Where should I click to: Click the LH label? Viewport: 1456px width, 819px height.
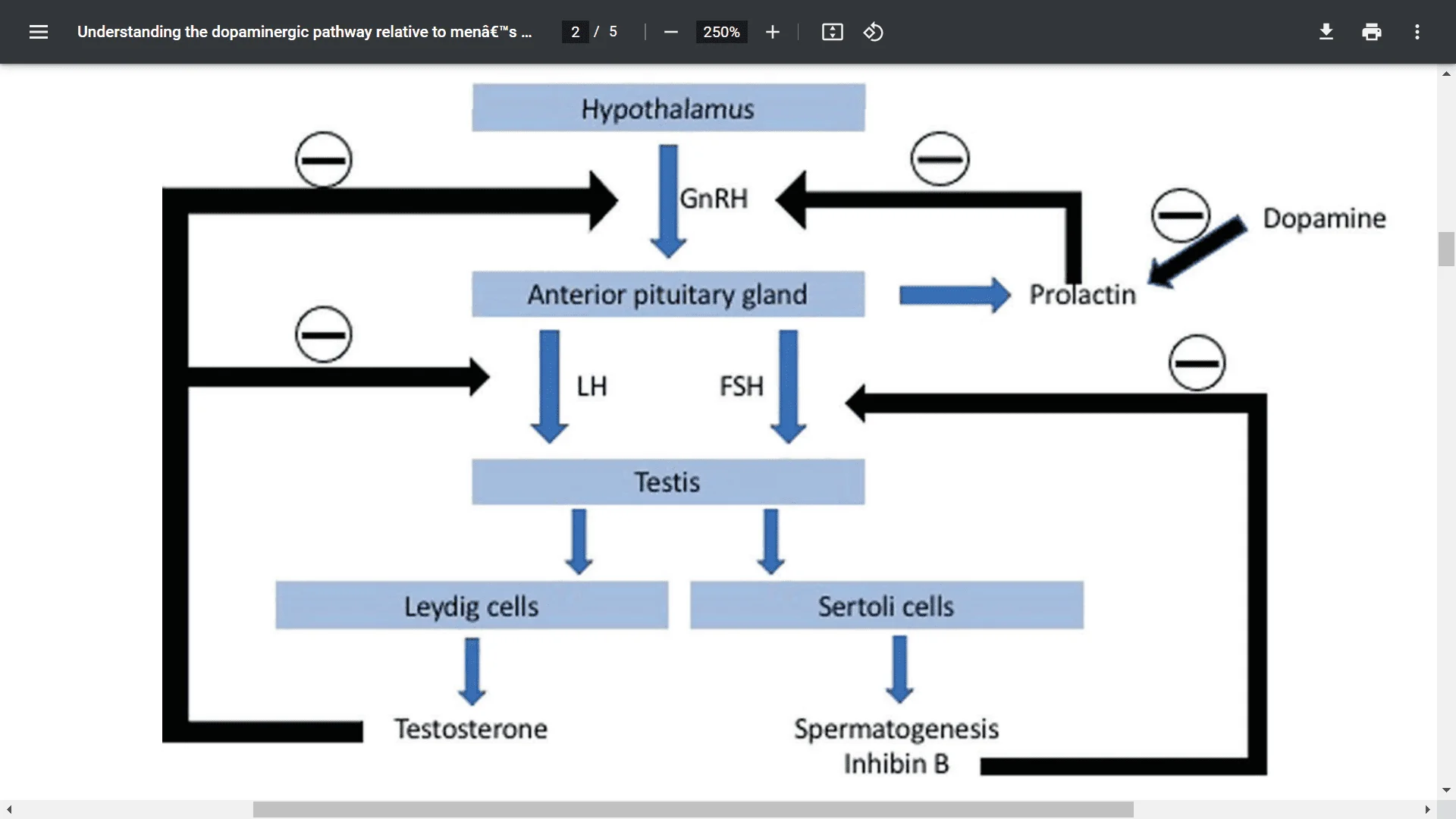(x=591, y=386)
